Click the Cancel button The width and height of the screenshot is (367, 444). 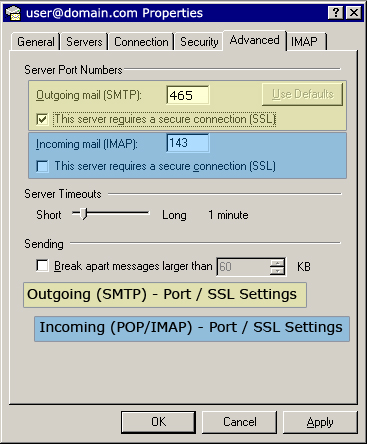point(240,422)
